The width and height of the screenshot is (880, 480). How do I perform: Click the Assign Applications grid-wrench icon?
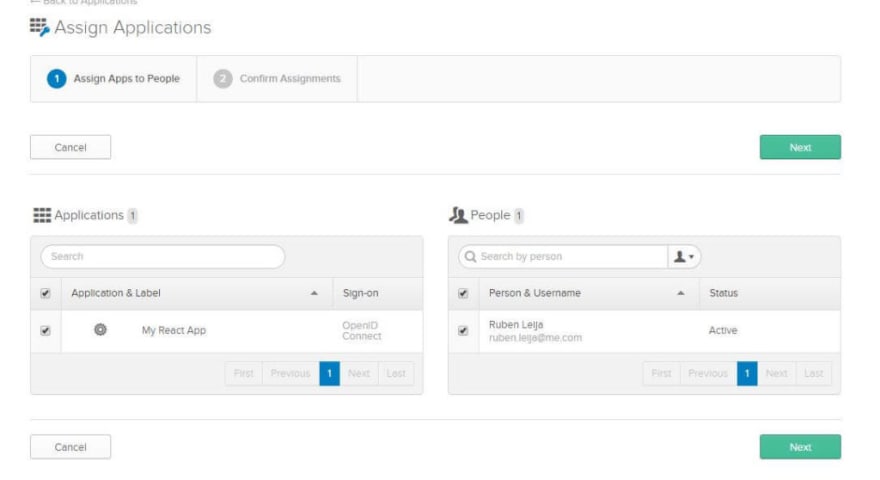tap(40, 27)
